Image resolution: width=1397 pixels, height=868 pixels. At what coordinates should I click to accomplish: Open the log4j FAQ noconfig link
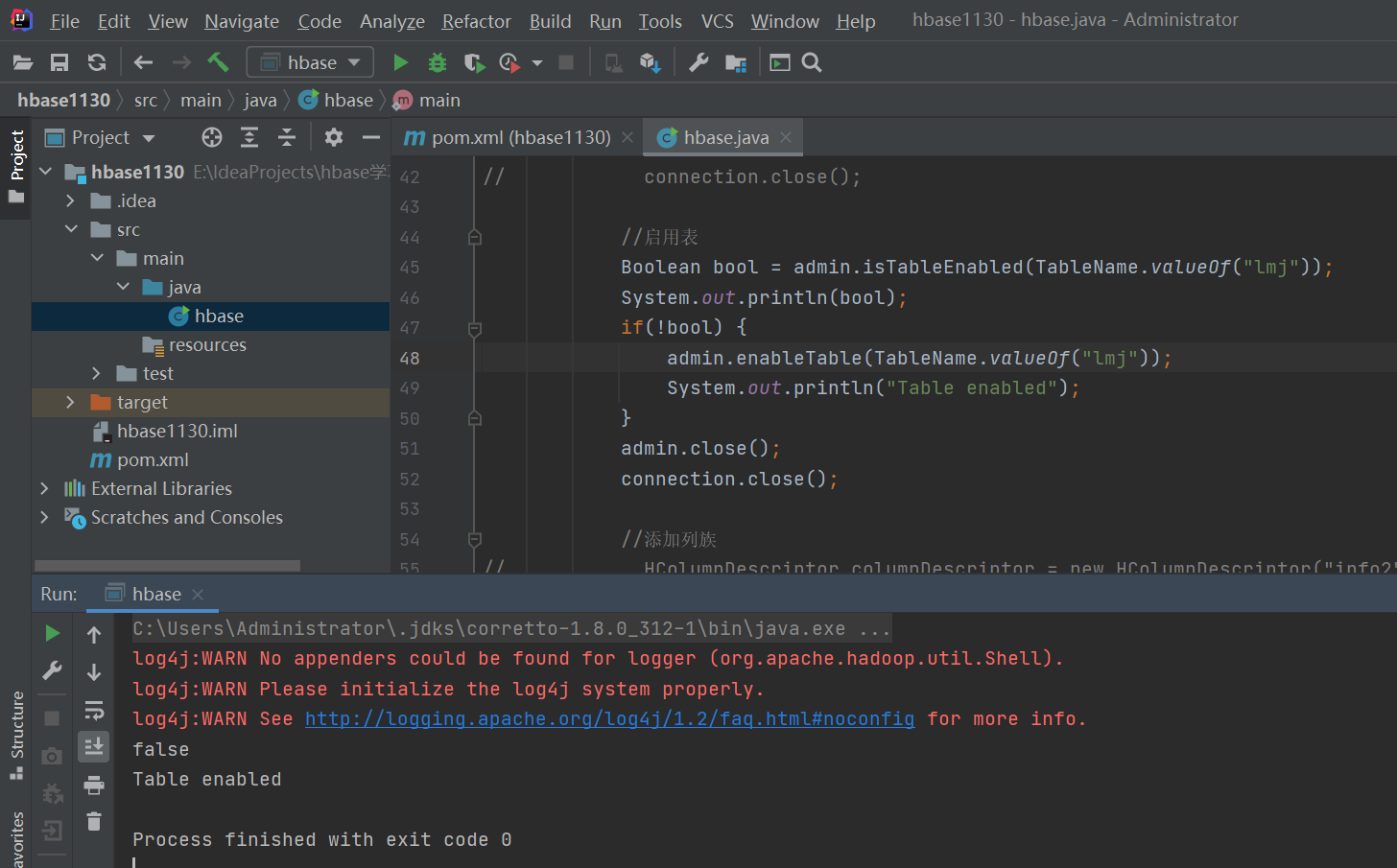coord(609,719)
